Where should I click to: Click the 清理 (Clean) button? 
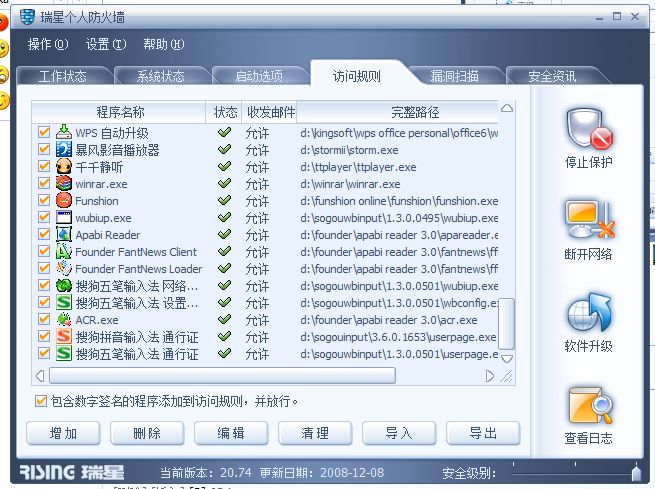click(x=315, y=433)
